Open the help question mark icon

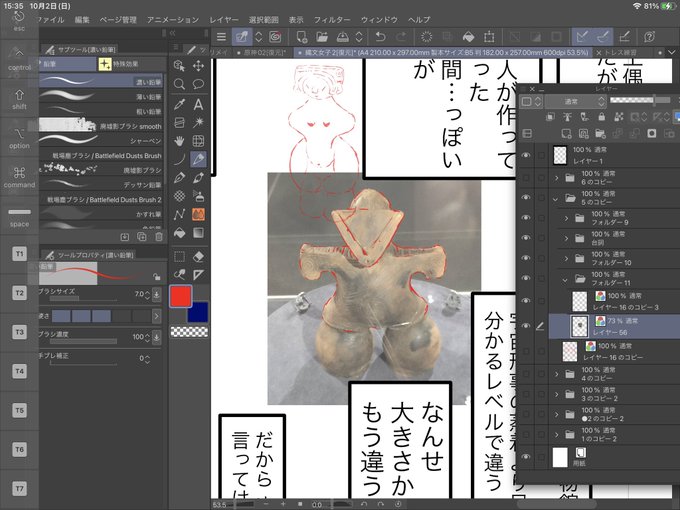pyautogui.click(x=649, y=37)
